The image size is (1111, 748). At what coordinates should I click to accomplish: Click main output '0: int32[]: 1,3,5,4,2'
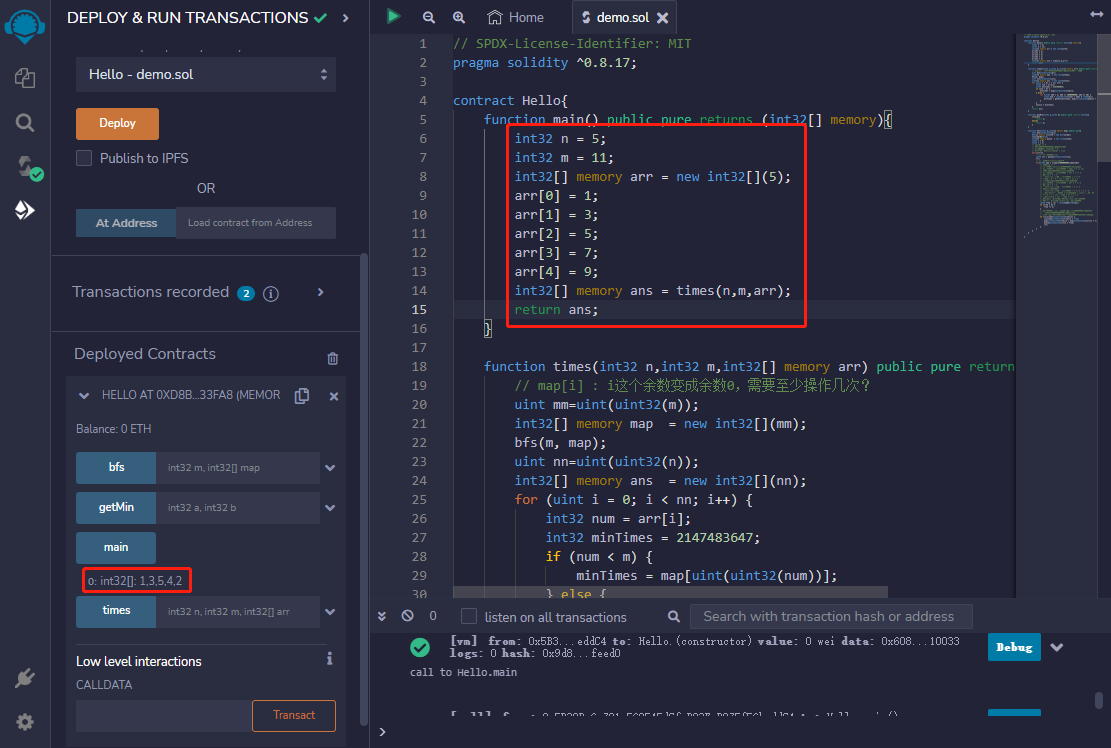click(x=136, y=581)
